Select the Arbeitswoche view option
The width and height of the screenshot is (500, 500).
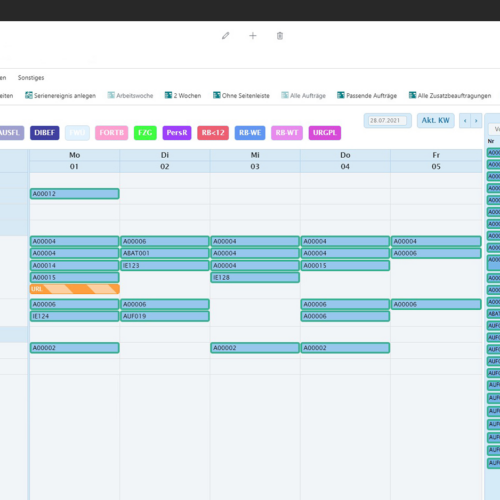click(130, 96)
